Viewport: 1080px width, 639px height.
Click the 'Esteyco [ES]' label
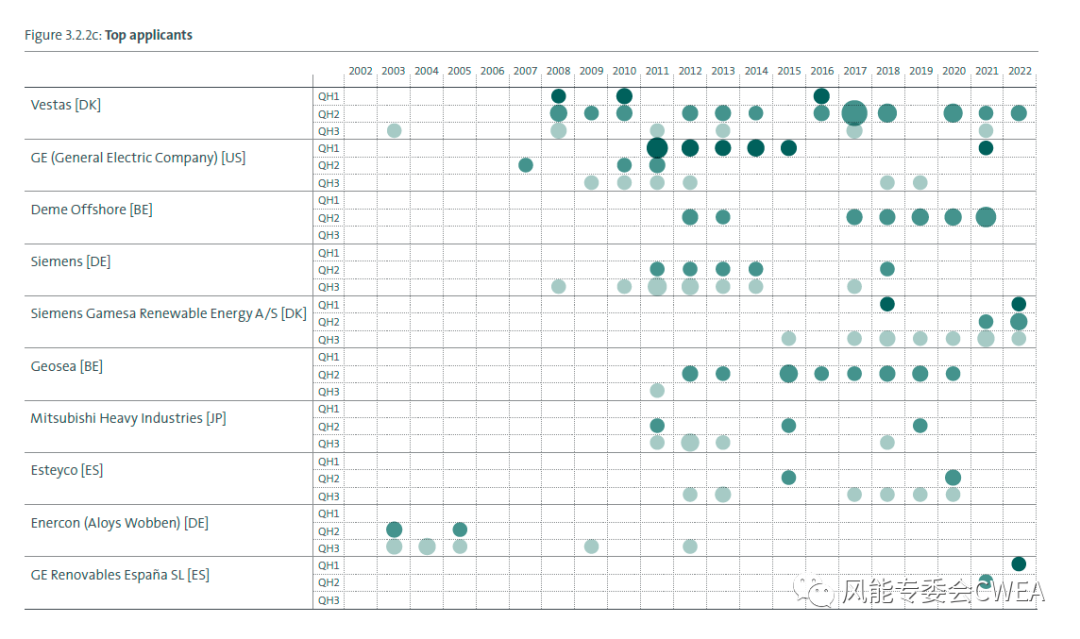click(67, 470)
